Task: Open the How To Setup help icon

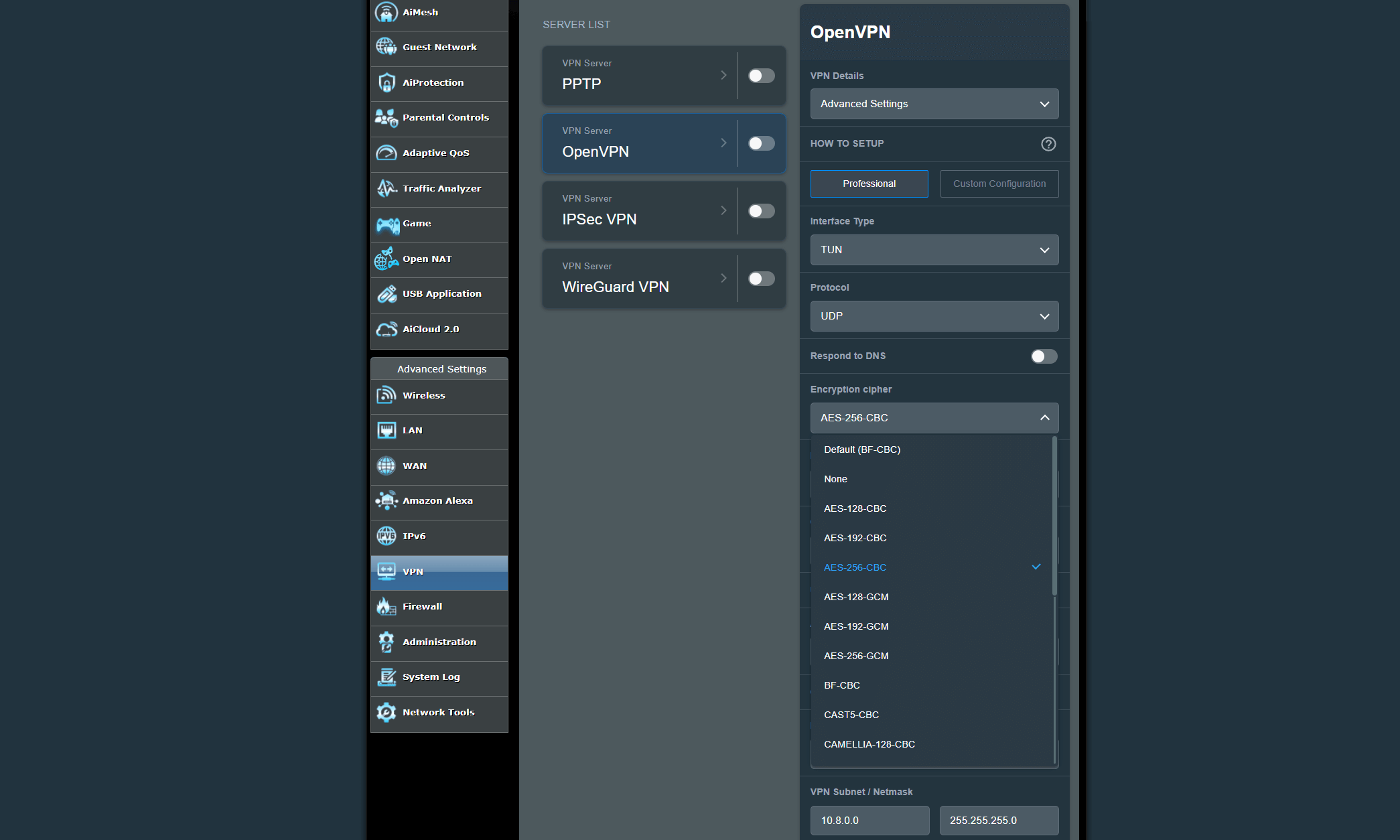Action: tap(1048, 144)
